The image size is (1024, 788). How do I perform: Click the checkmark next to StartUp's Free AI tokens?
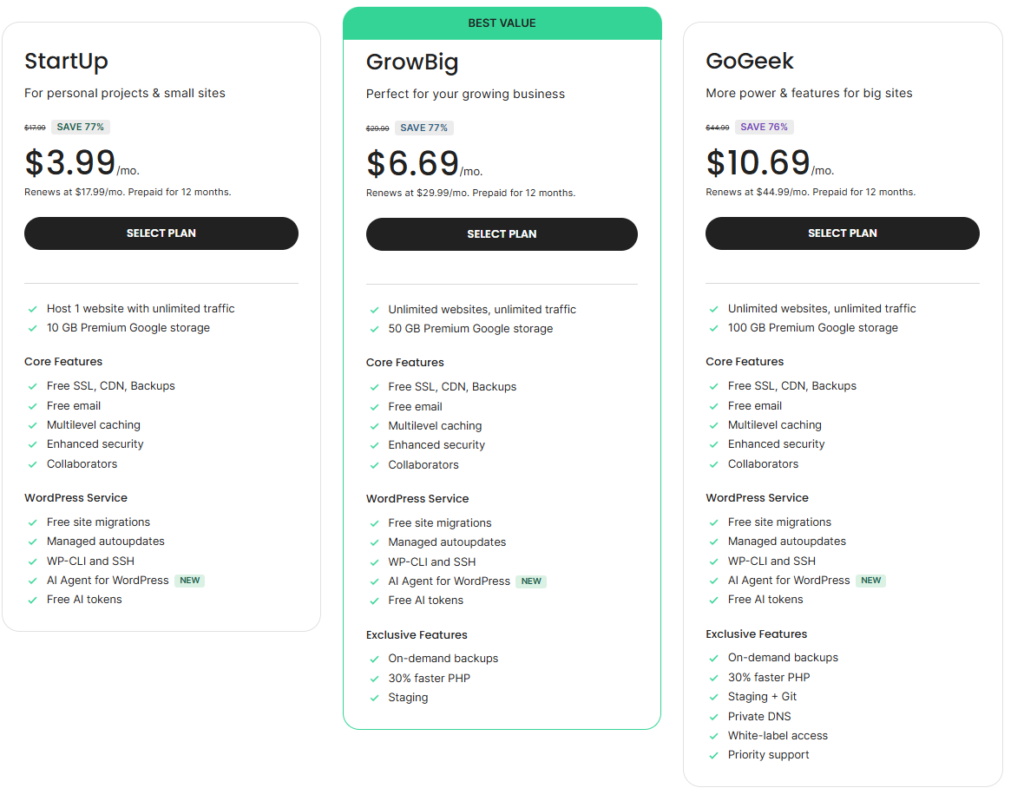pyautogui.click(x=31, y=599)
